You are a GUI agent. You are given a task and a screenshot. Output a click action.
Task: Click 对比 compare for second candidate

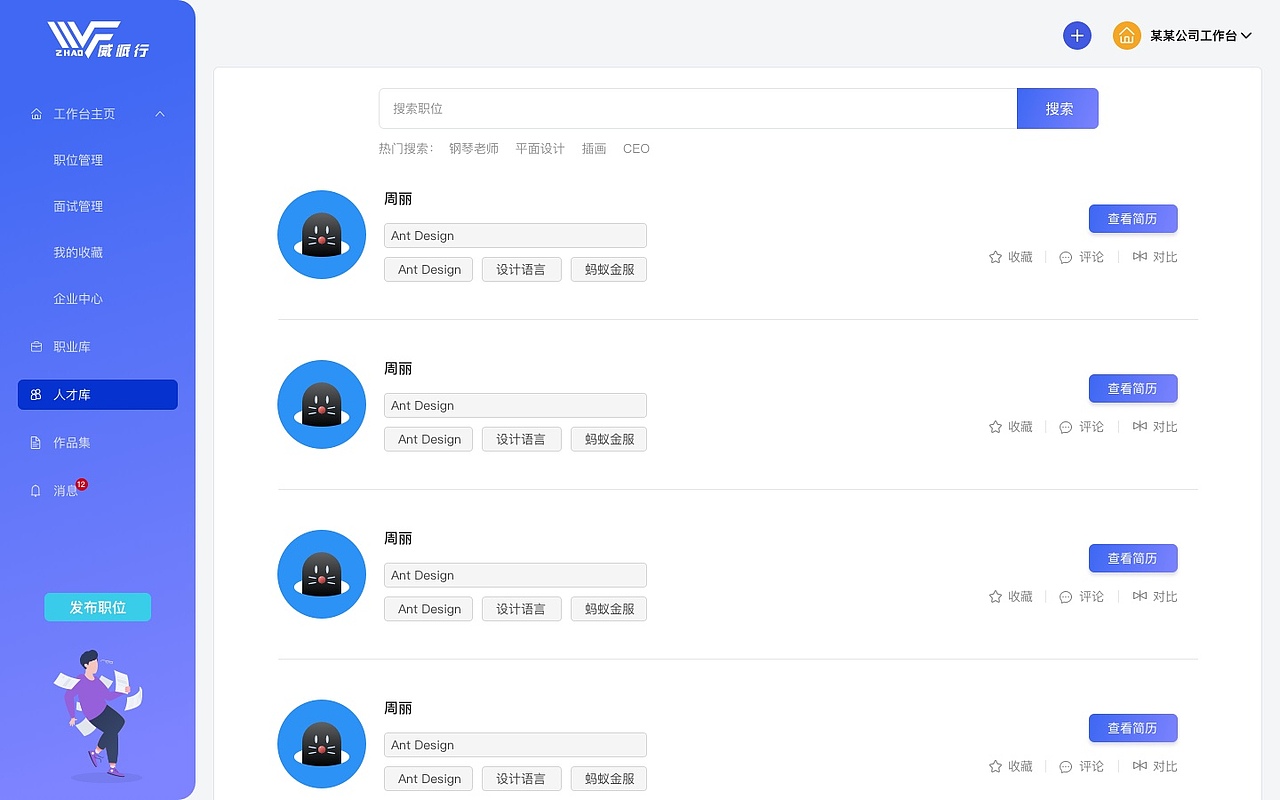click(x=1155, y=427)
